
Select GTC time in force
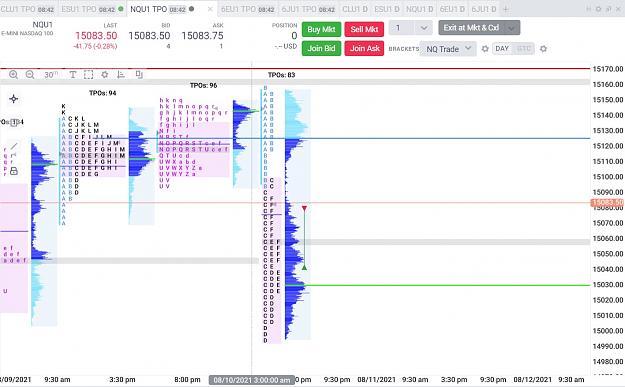coord(523,49)
